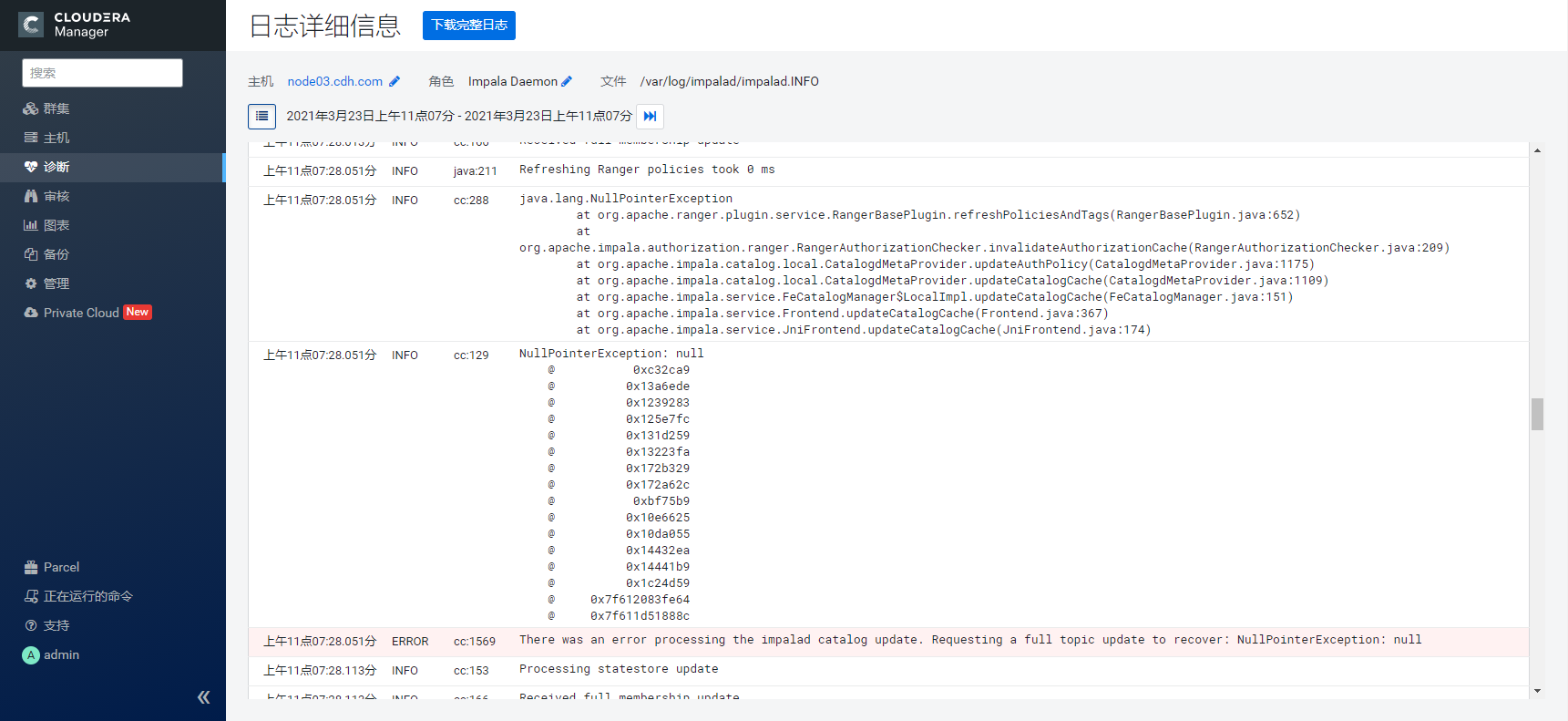Image resolution: width=1568 pixels, height=721 pixels.
Task: Click the file path /var/log/impalad/impalad.INFO
Action: point(729,81)
